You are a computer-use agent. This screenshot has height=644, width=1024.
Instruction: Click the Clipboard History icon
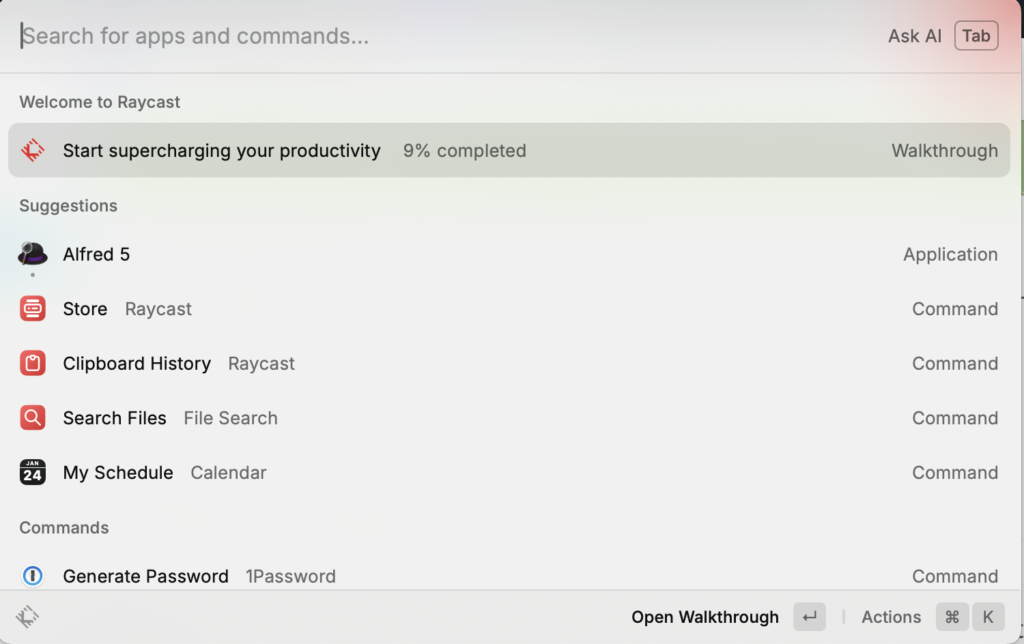coord(33,363)
